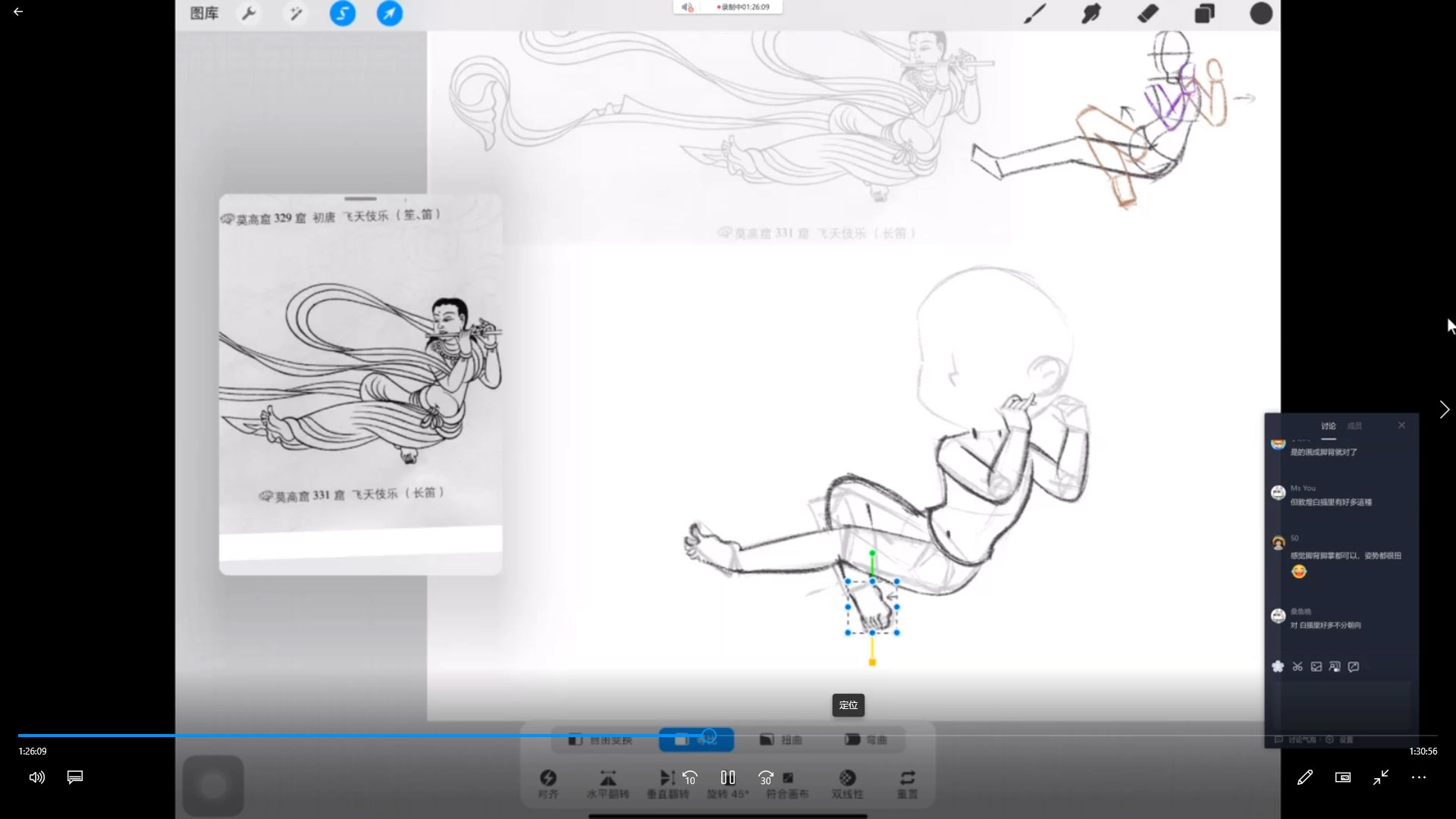Open the magic wand Adjustments tool
This screenshot has height=819, width=1456.
296,13
